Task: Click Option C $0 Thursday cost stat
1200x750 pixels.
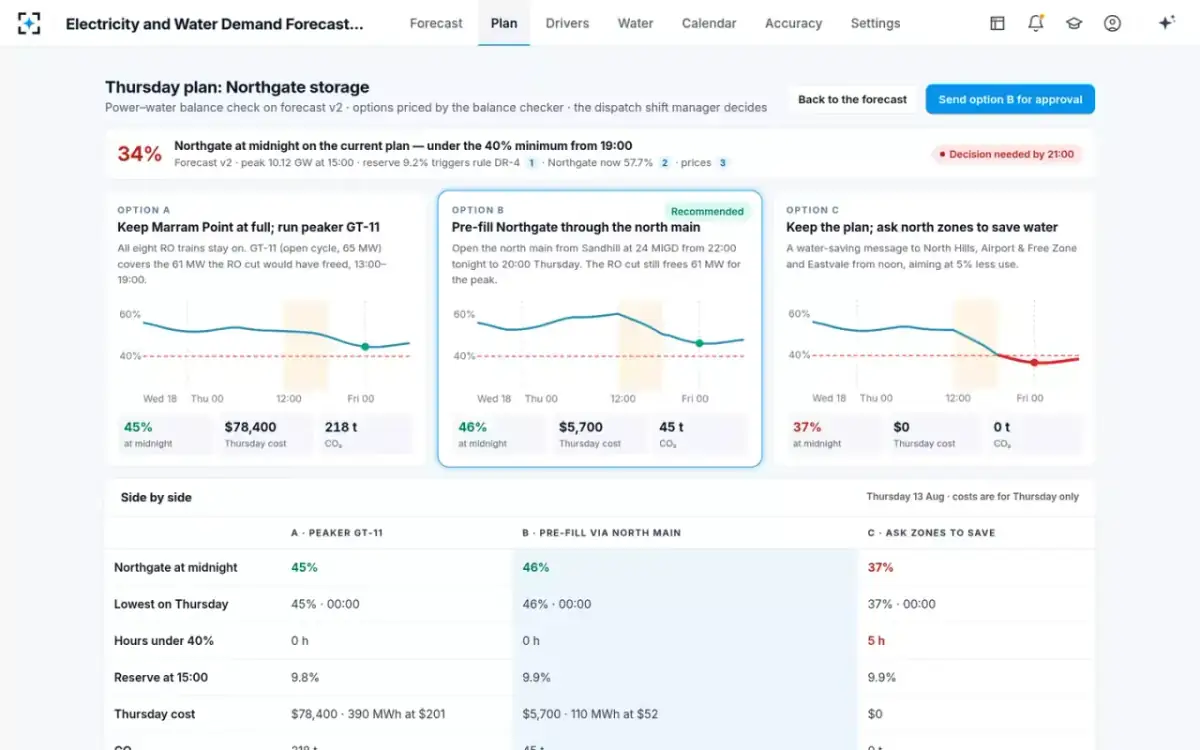Action: point(934,434)
